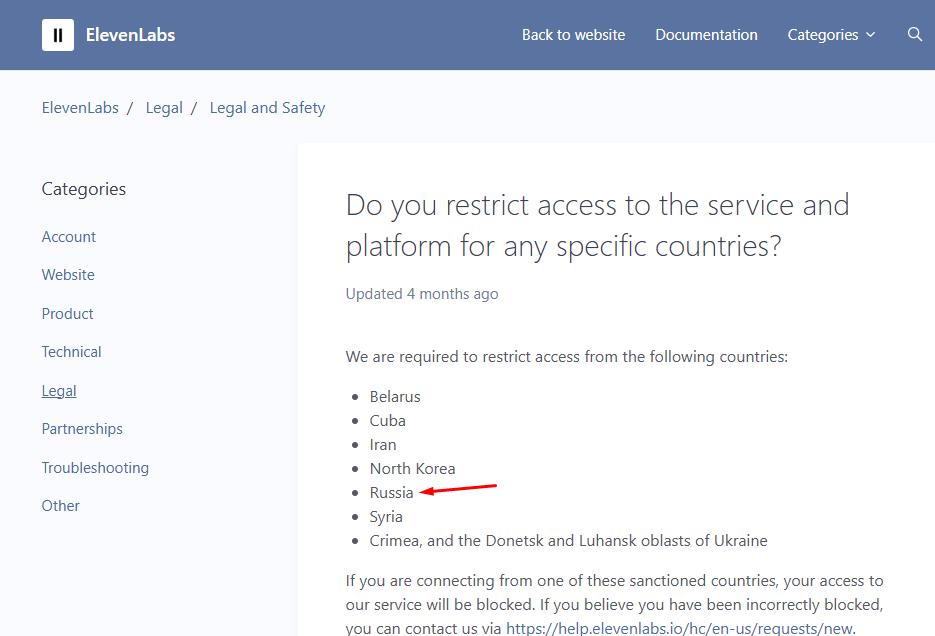Click the ElevenLabs header brand name
935x636 pixels.
point(130,35)
